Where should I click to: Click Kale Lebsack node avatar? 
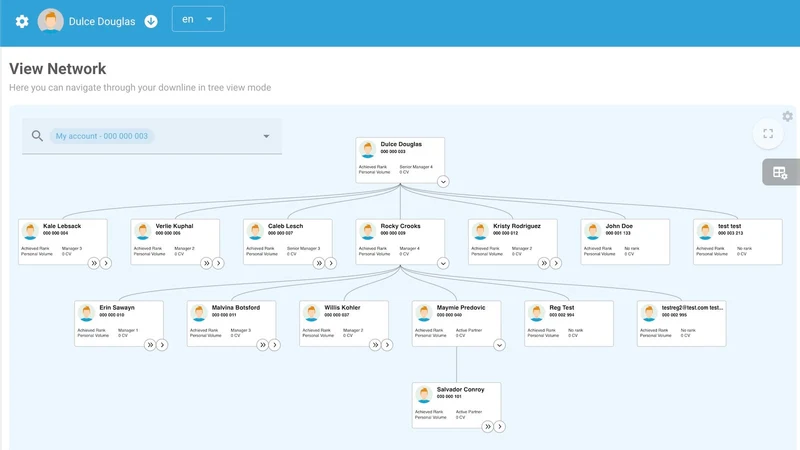30,231
